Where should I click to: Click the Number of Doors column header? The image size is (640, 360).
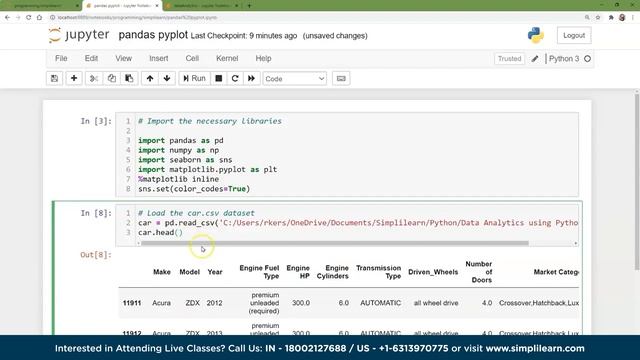479,272
